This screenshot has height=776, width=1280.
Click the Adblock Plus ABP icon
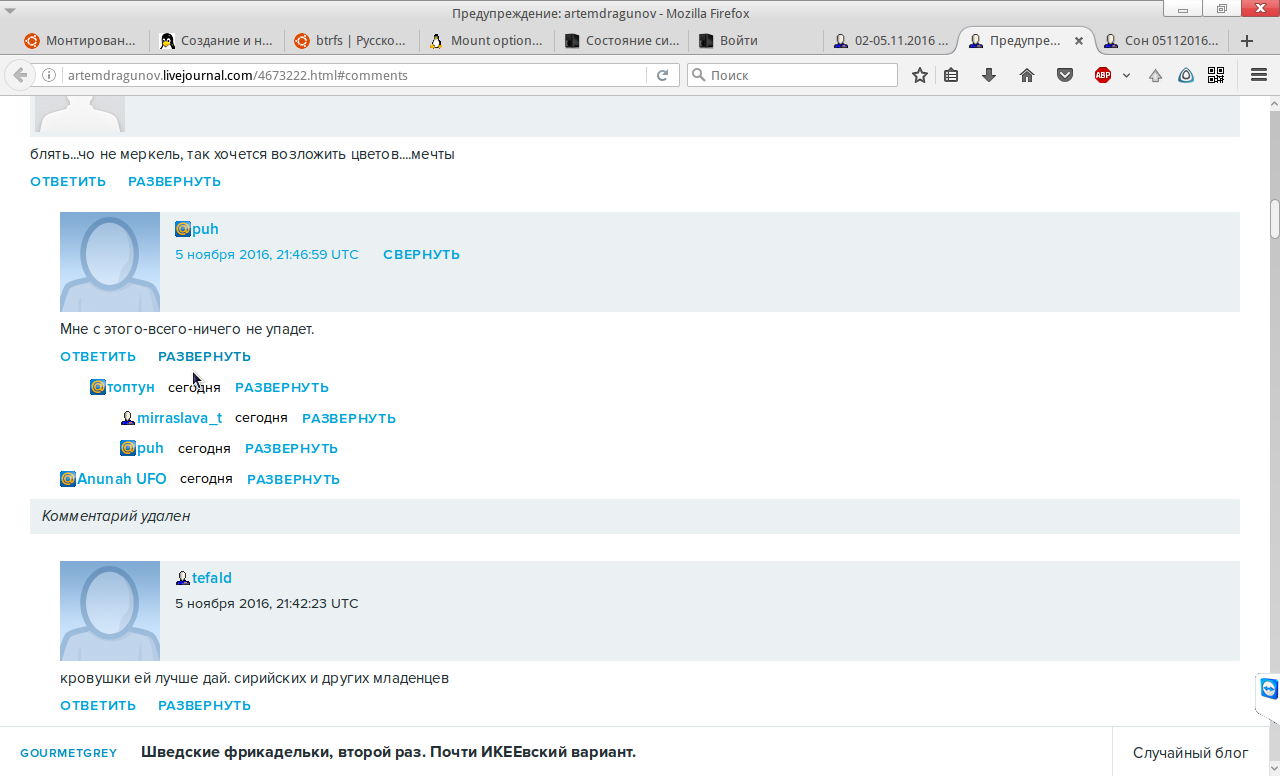click(1103, 75)
